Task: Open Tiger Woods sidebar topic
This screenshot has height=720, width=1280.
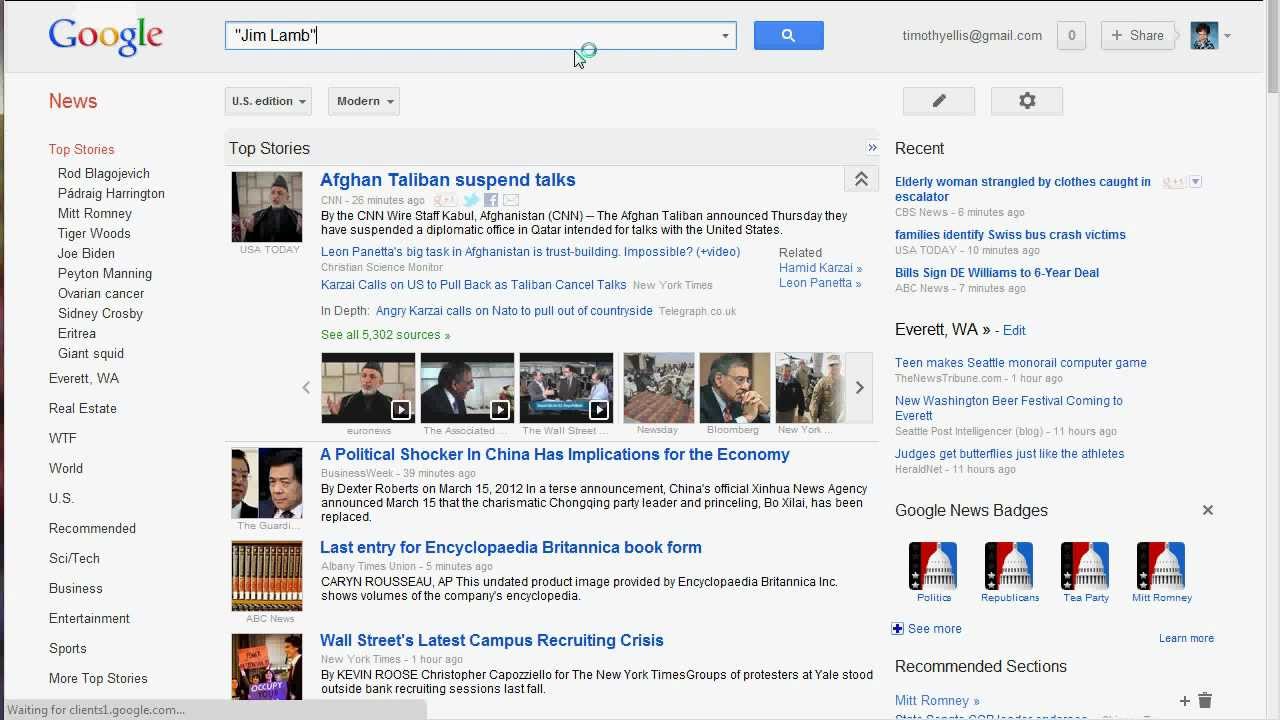Action: tap(94, 233)
